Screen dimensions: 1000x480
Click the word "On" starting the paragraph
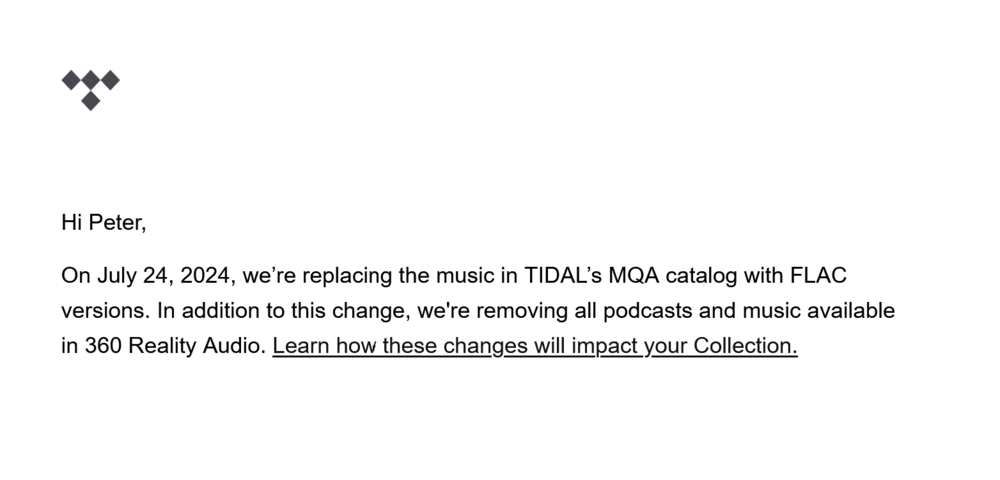75,276
